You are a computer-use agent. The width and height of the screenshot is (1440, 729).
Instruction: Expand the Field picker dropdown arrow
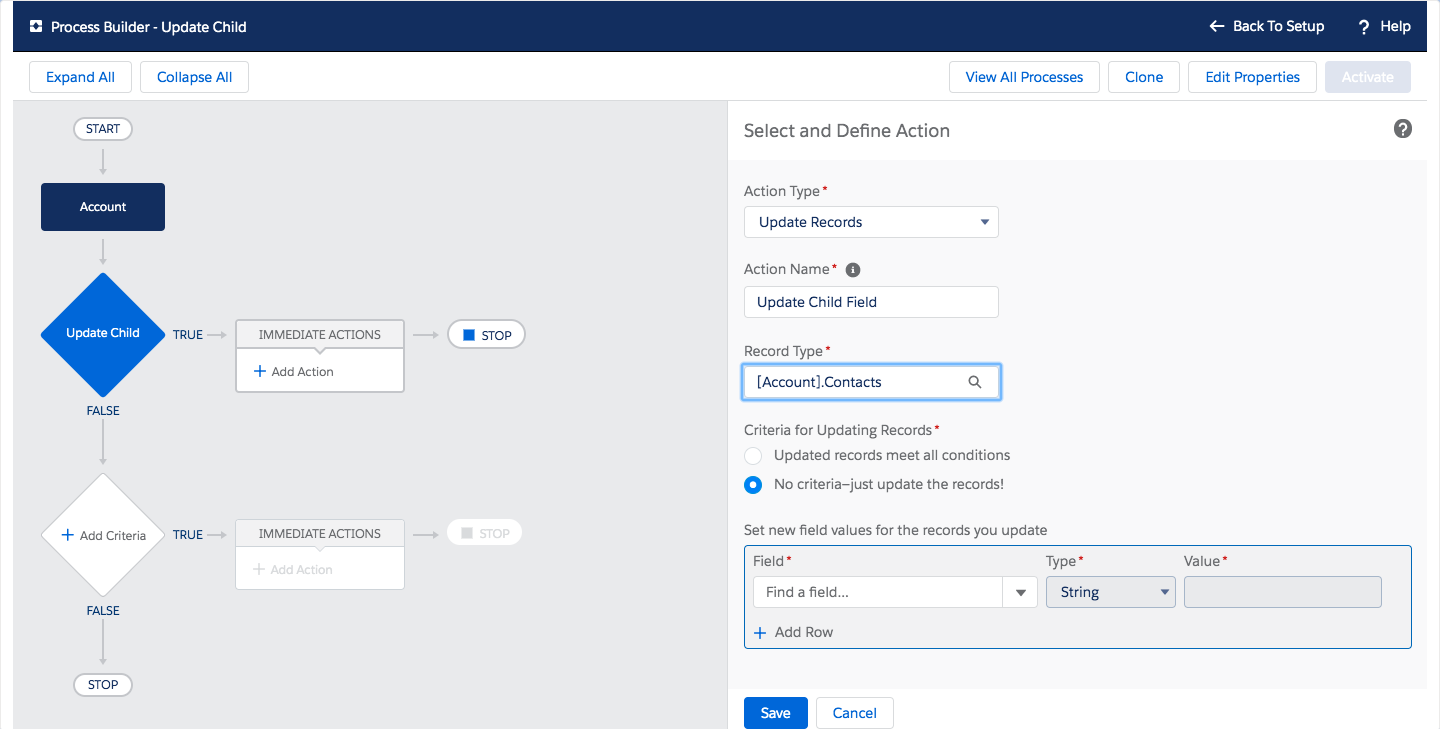click(1020, 592)
